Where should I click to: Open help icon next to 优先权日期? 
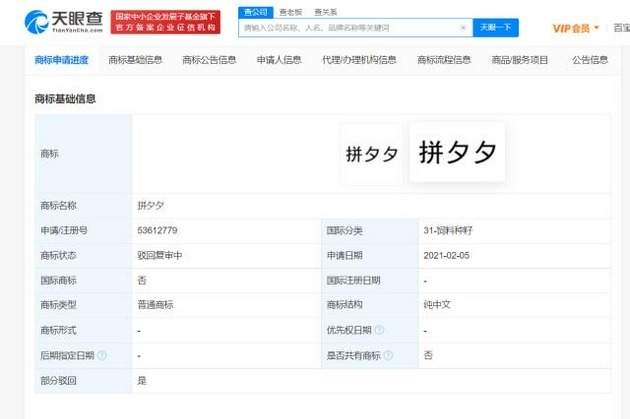click(379, 330)
